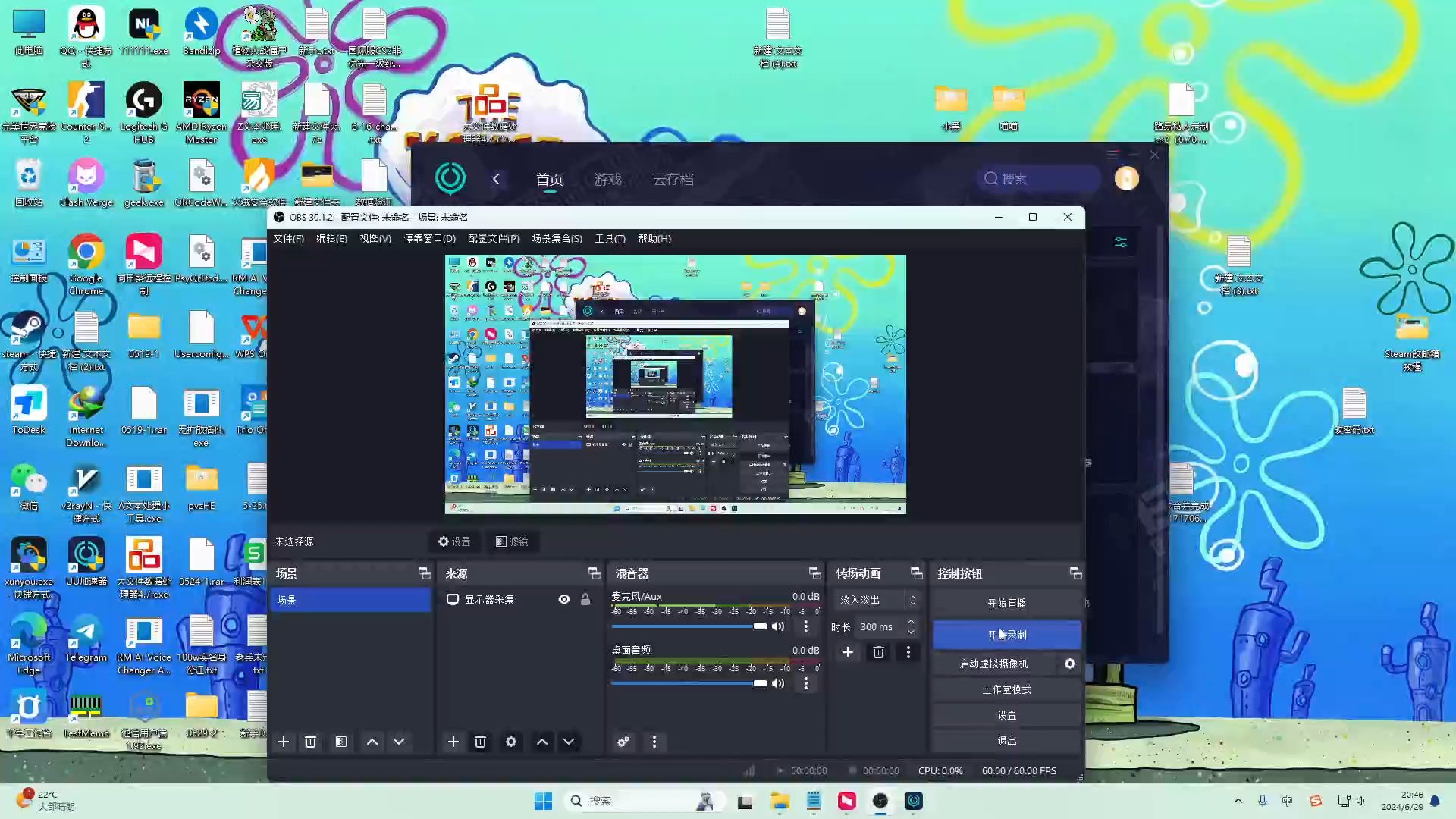
Task: Open 设置 in controls panel
Action: pyautogui.click(x=1006, y=715)
